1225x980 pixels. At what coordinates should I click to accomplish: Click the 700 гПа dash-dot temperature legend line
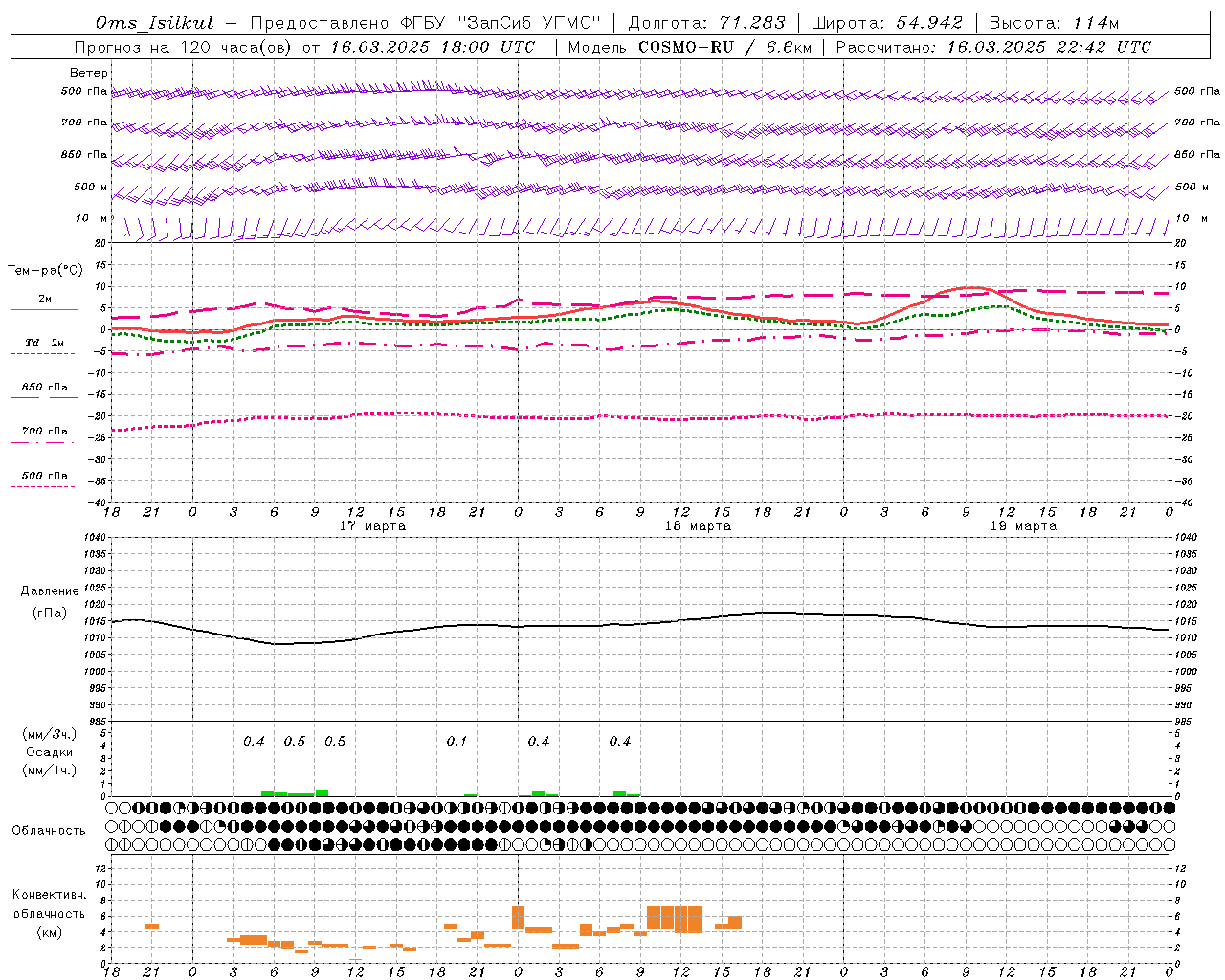tap(44, 442)
